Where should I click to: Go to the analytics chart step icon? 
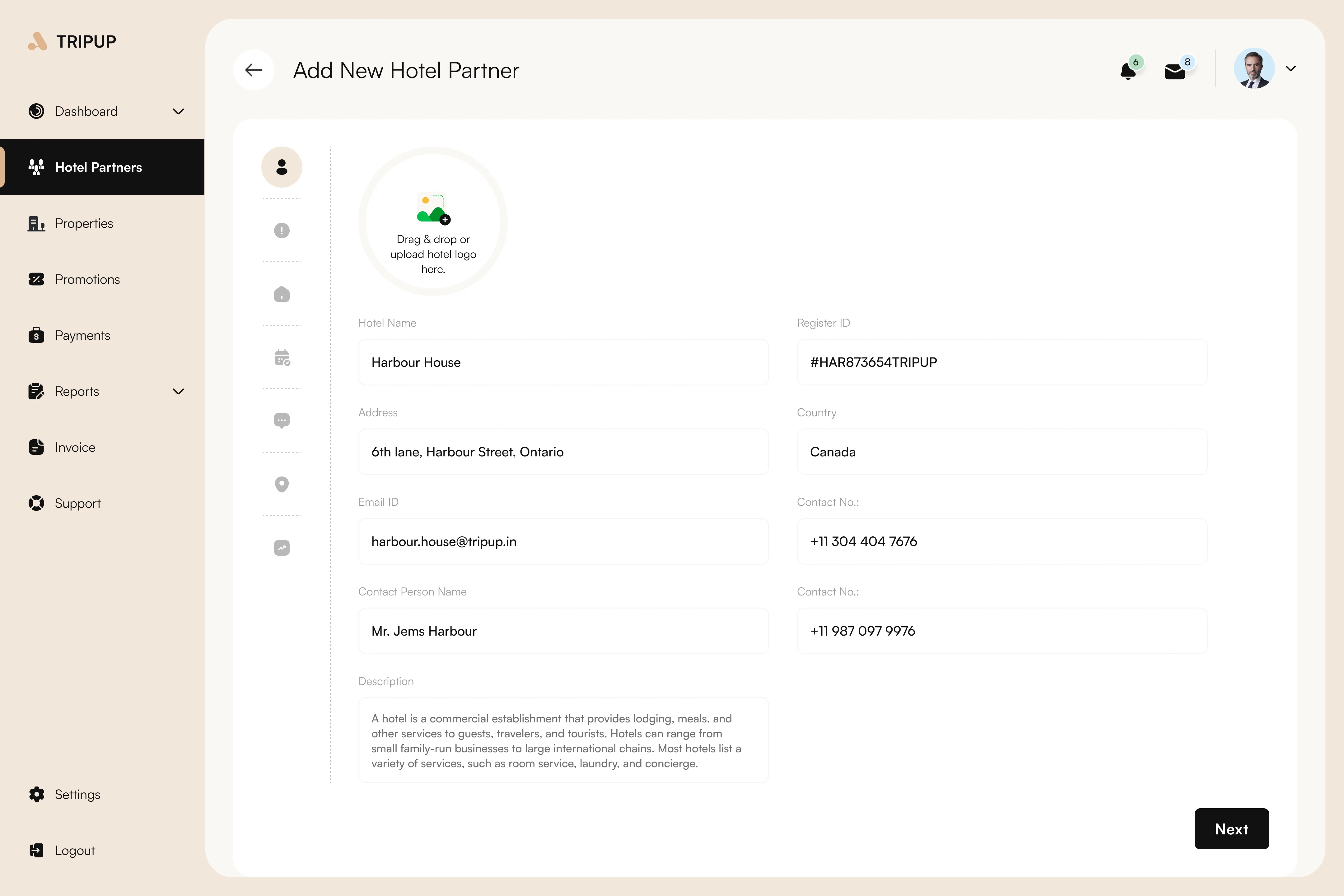(x=282, y=548)
